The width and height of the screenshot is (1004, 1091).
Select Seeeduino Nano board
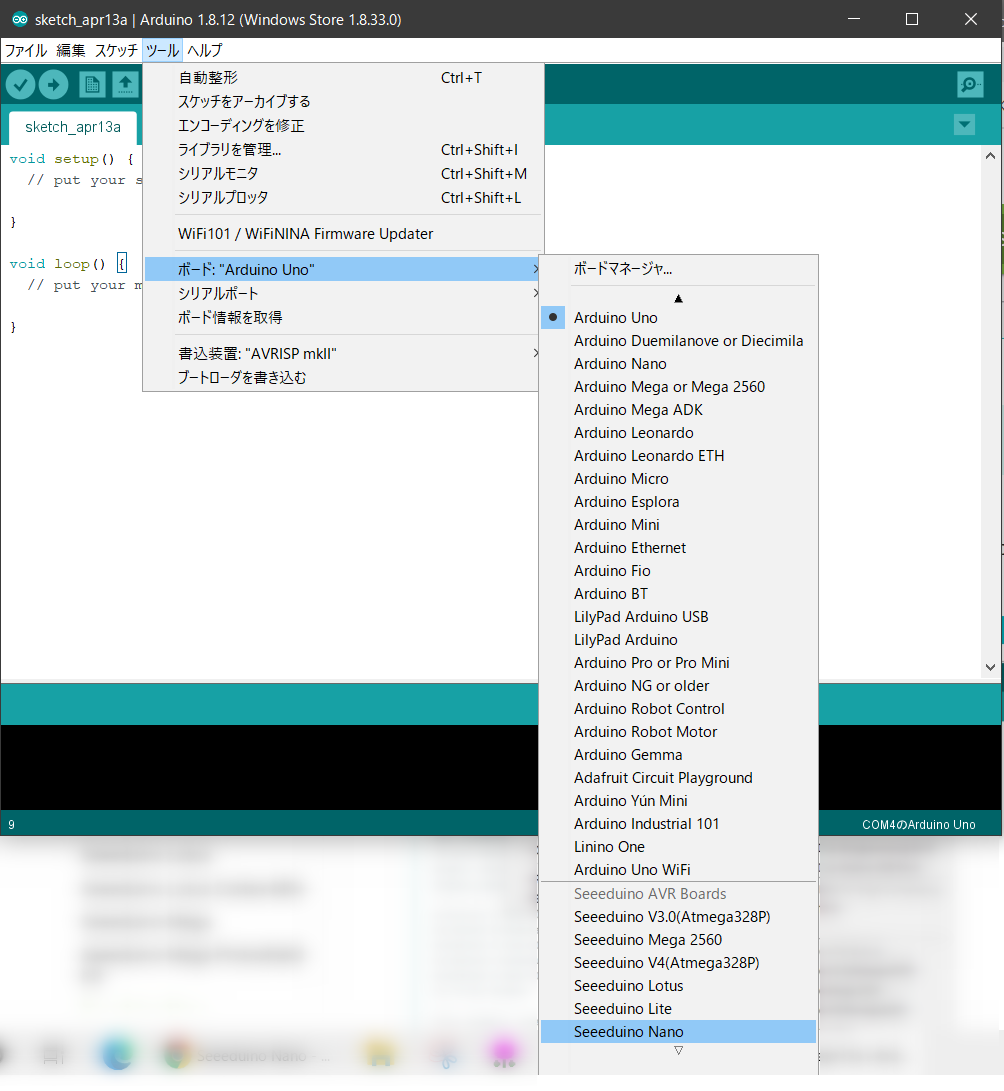(678, 1031)
